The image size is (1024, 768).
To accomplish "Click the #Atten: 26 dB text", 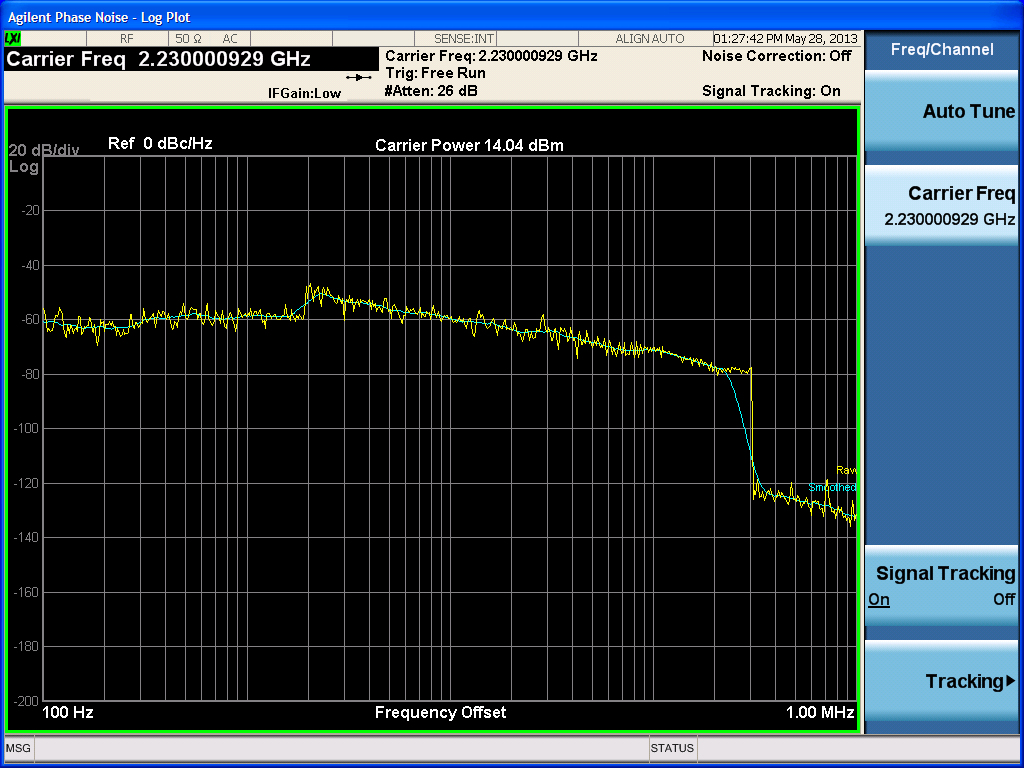I will 431,91.
